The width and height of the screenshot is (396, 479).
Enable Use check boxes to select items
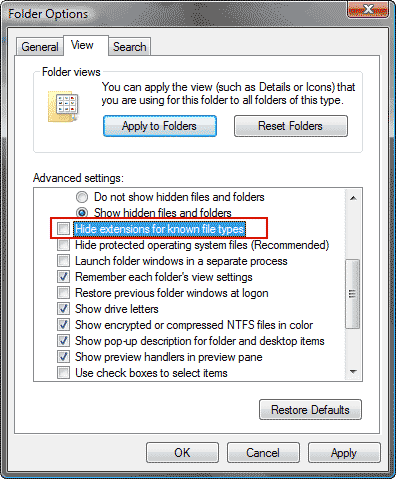(x=63, y=373)
